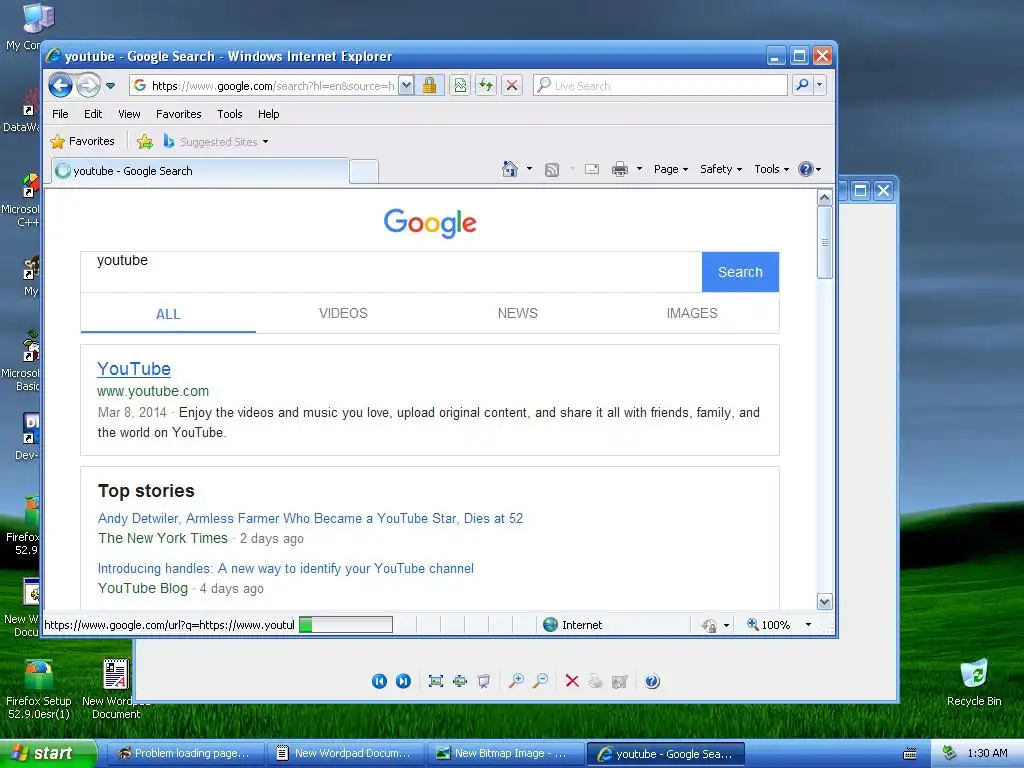The height and width of the screenshot is (768, 1024).
Task: Click Previous Image button in picture viewer
Action: (379, 681)
